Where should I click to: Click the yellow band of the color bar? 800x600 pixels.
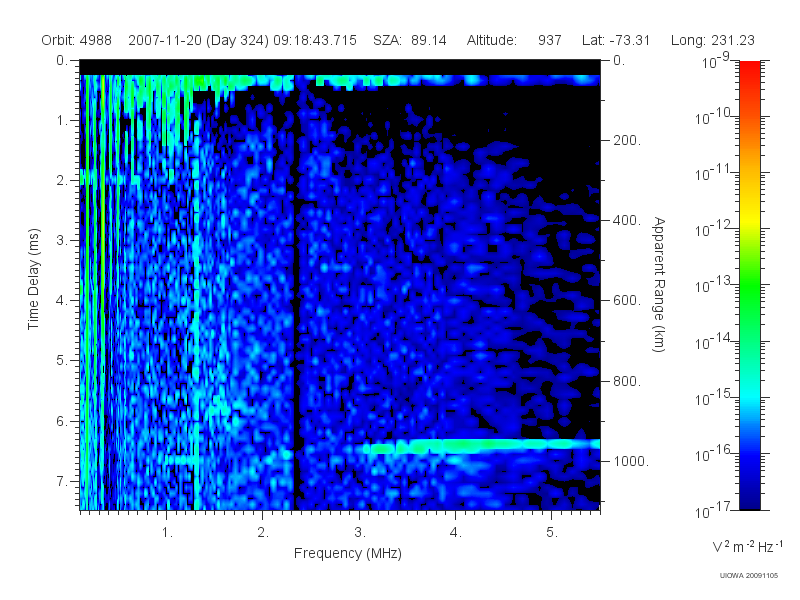pos(750,219)
